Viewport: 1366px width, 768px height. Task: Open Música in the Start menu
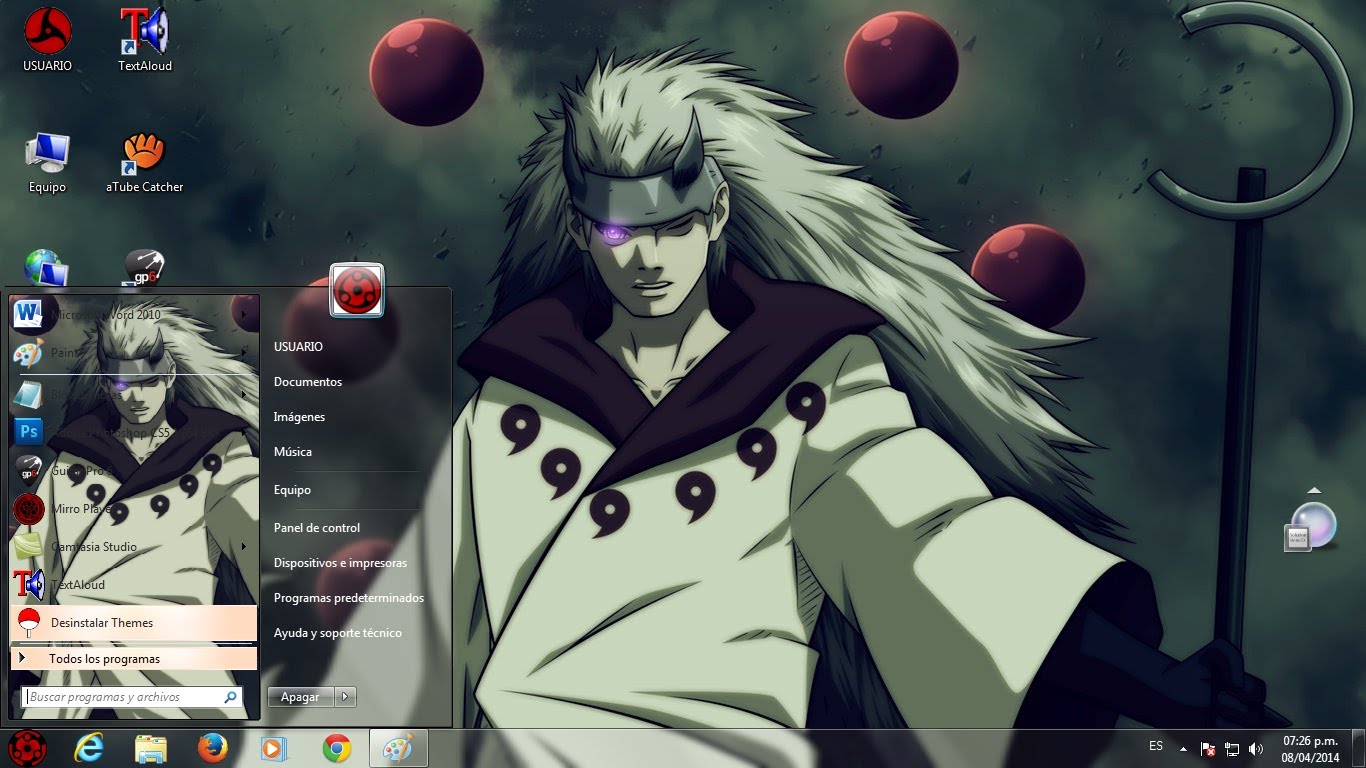[x=293, y=452]
